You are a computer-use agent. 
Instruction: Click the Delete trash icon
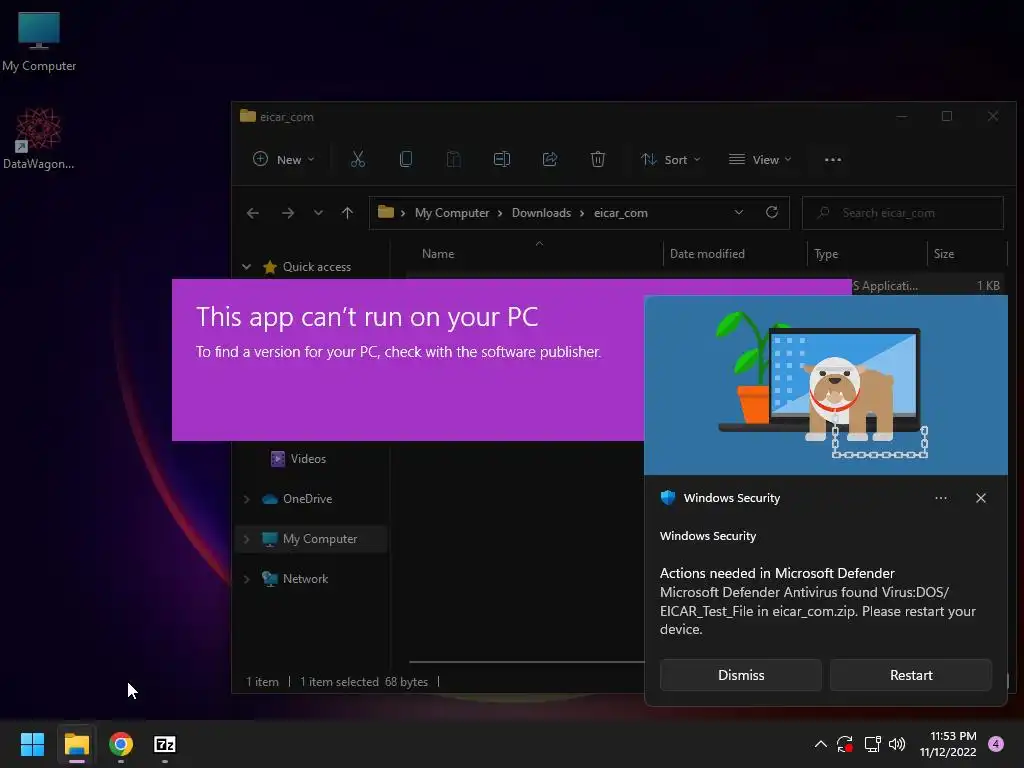coord(598,159)
